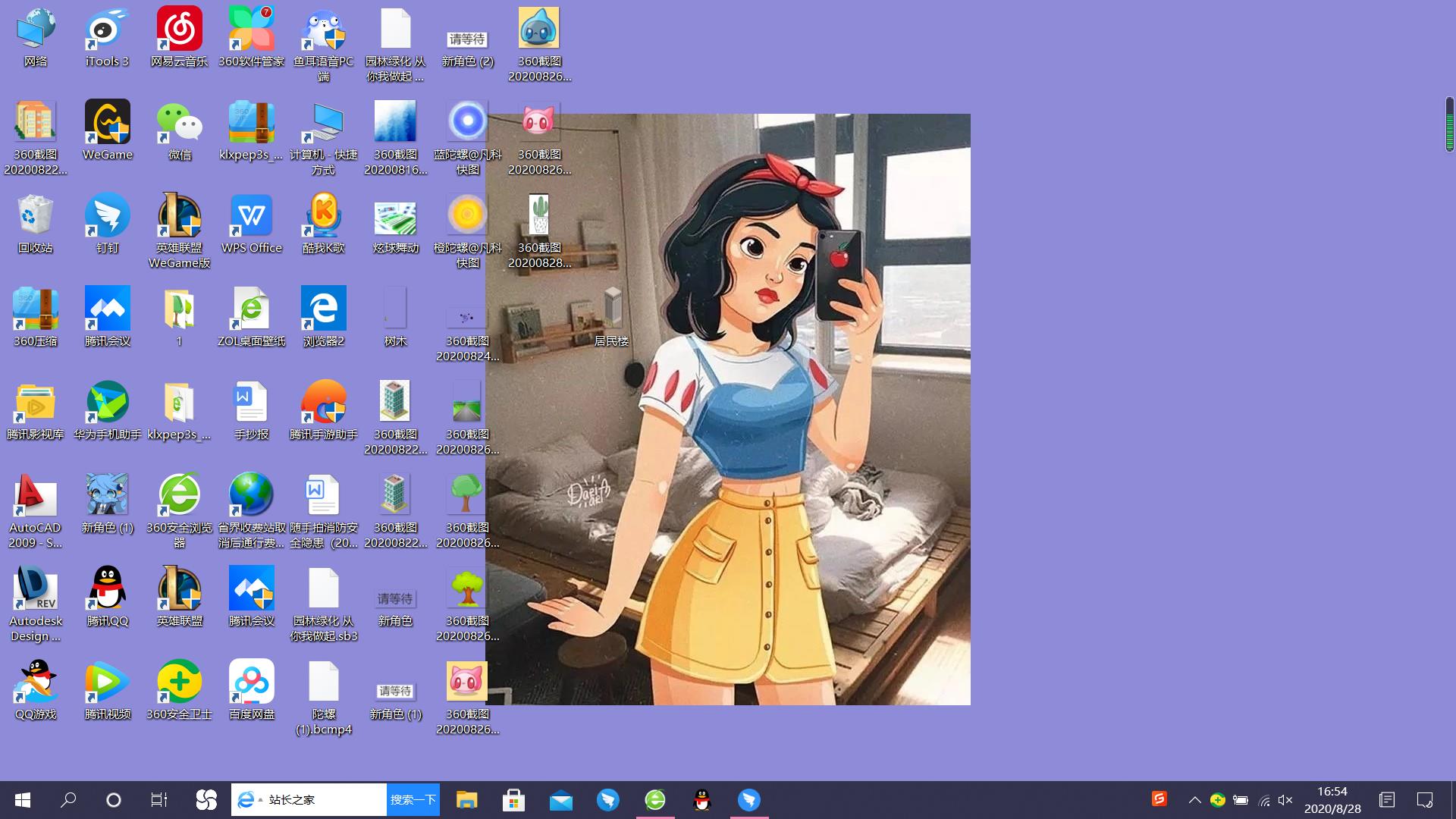Open 英雄联盟WeGame版 game shortcut
This screenshot has width=1456, height=819.
click(180, 232)
